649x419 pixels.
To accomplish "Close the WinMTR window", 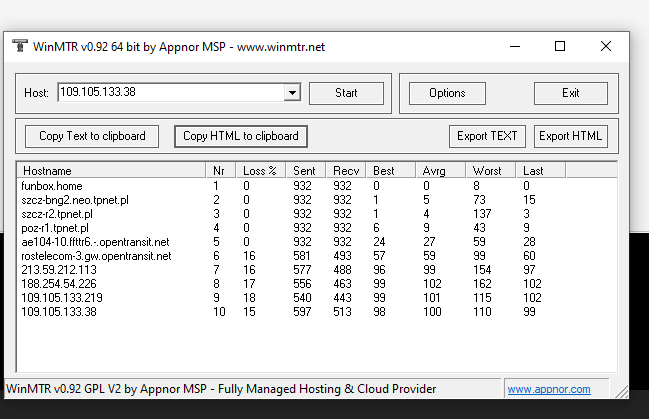I will tap(606, 46).
